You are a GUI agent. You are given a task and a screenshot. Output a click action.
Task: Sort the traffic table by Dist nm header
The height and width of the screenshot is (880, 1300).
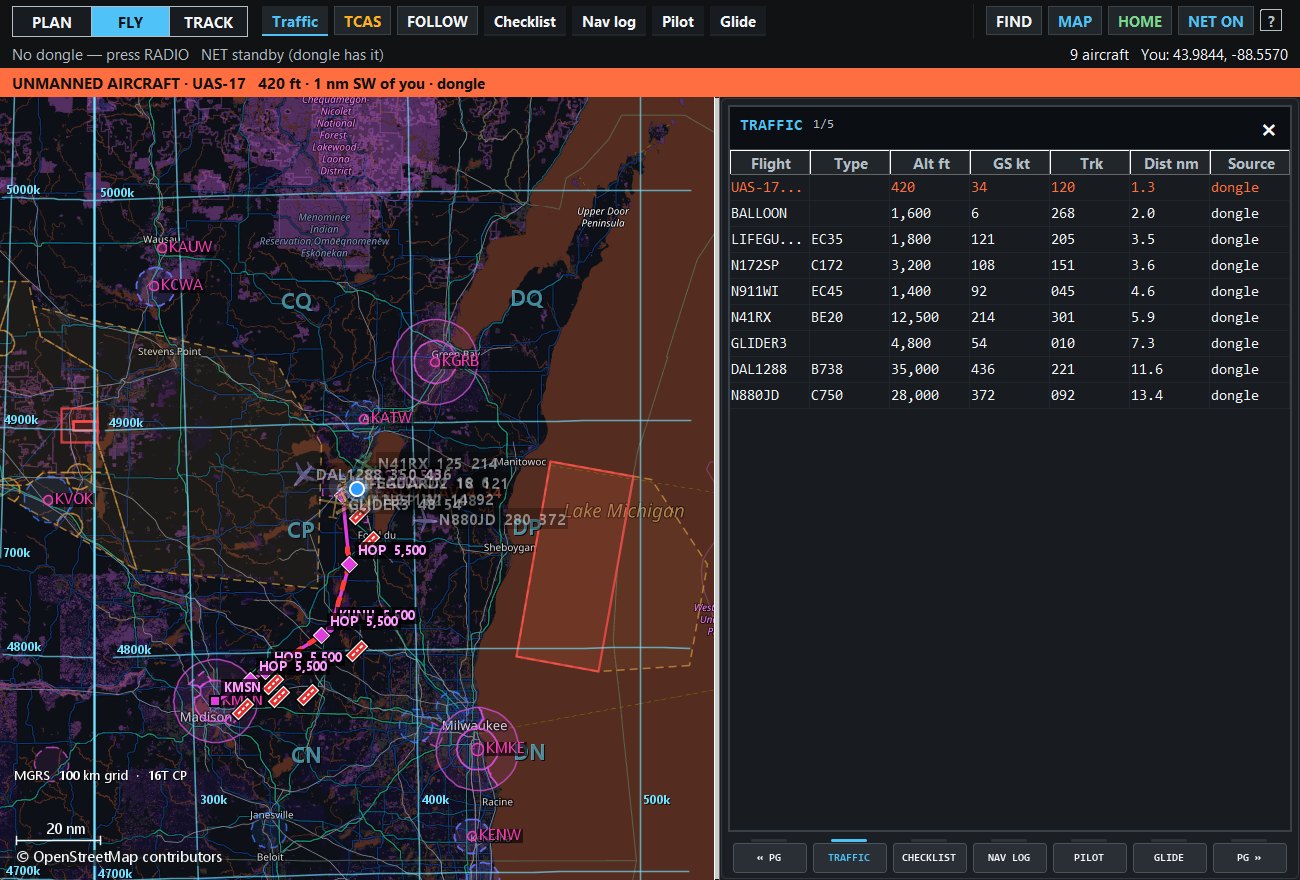(1170, 163)
